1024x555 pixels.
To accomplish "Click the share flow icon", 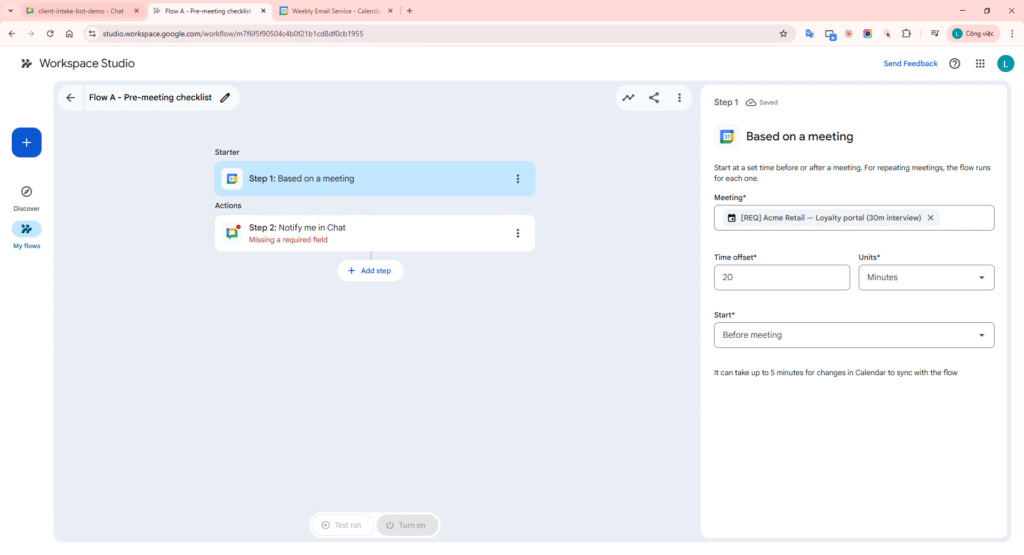I will click(x=654, y=98).
